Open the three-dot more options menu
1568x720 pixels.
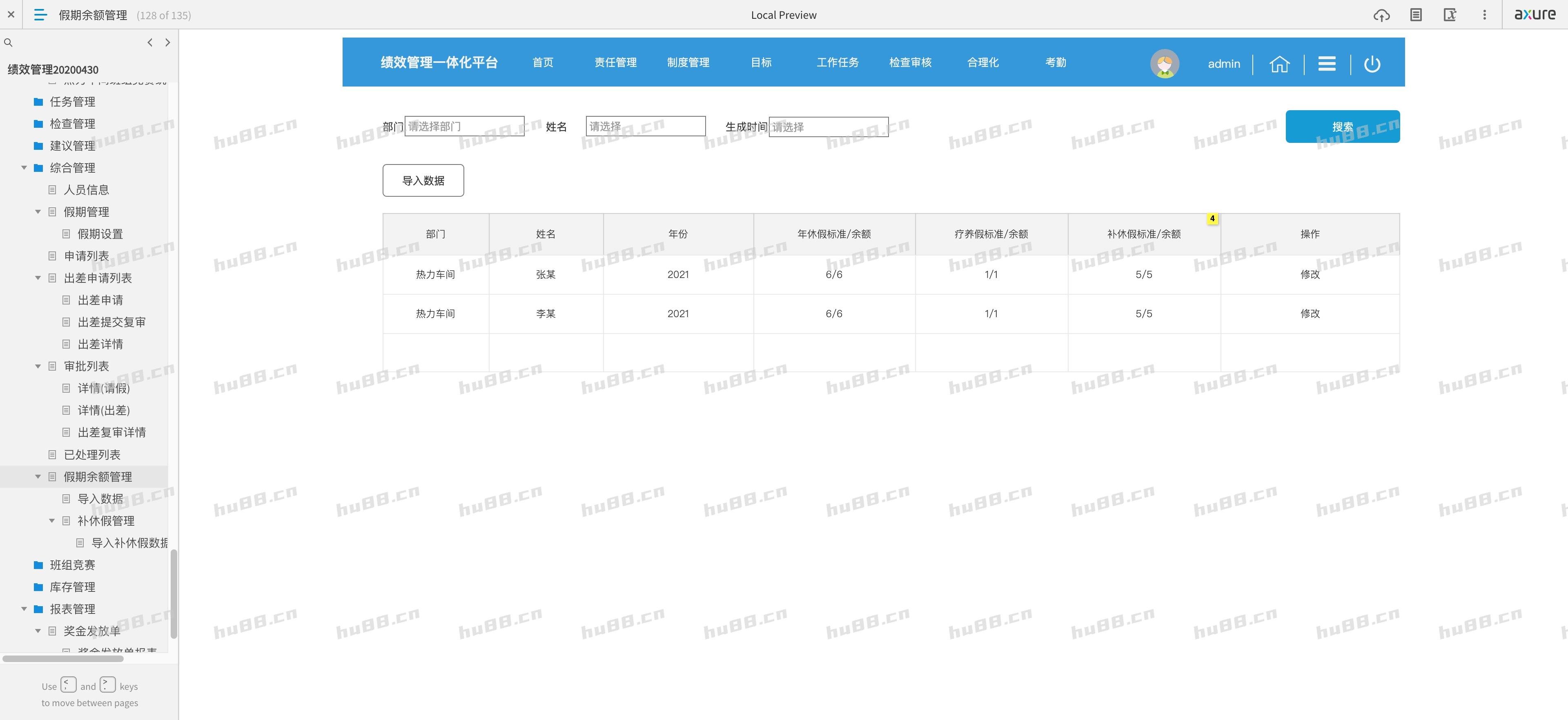click(x=1484, y=15)
